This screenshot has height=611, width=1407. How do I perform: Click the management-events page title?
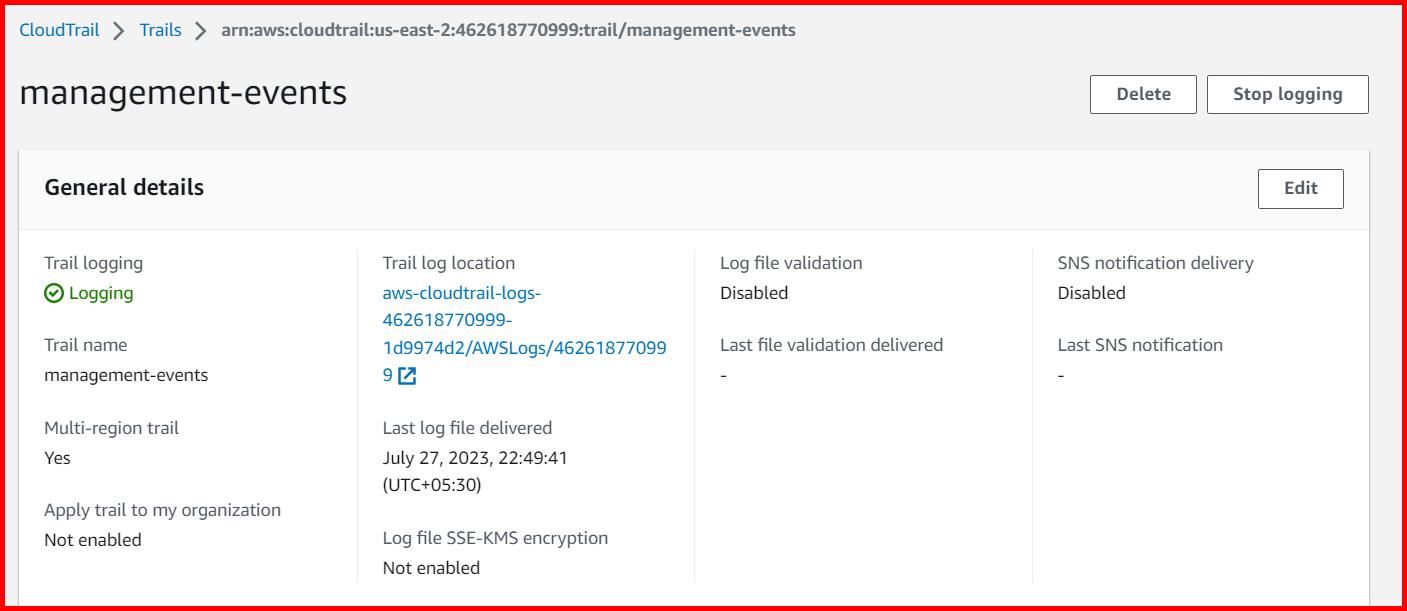(185, 93)
